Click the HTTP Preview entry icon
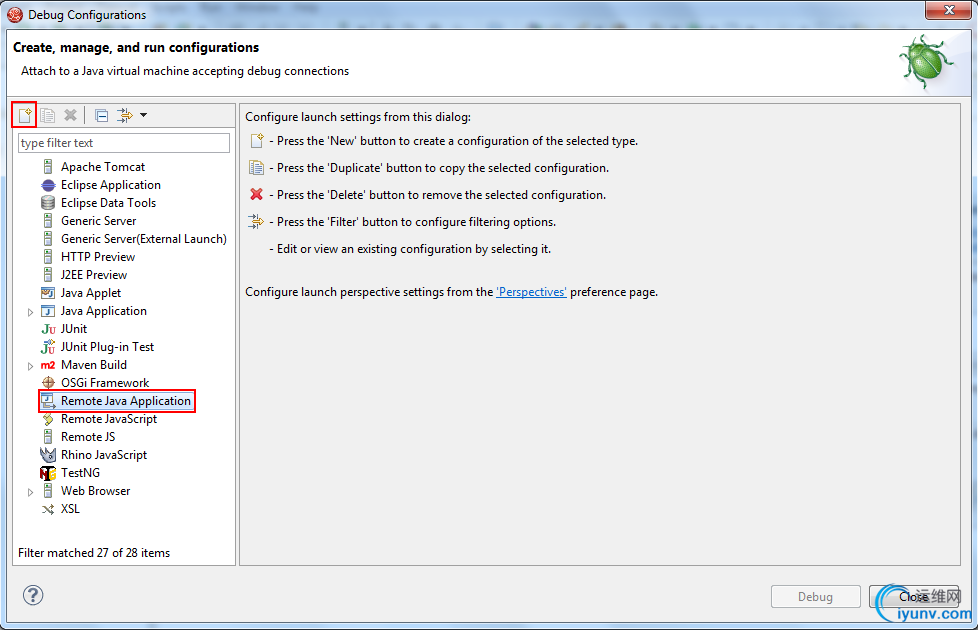 click(48, 257)
